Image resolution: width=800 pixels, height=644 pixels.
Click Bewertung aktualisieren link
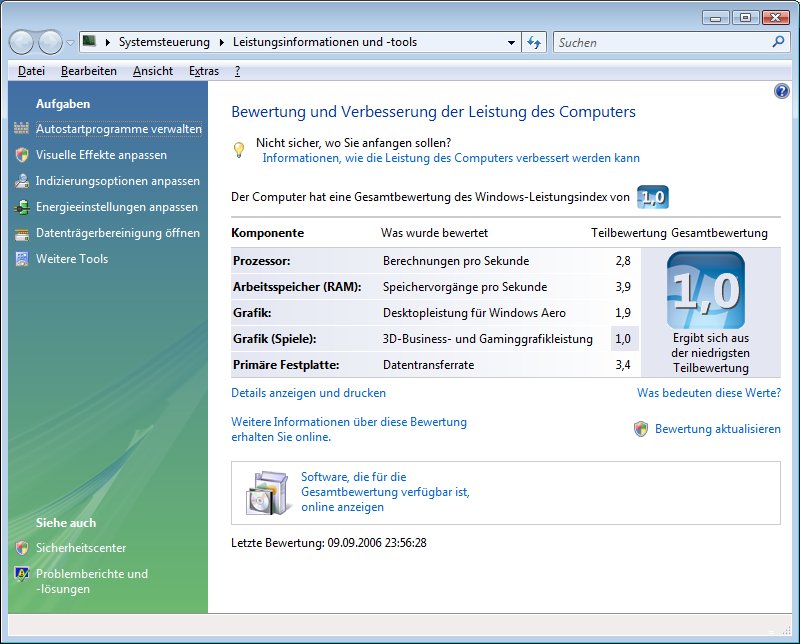pyautogui.click(x=717, y=429)
